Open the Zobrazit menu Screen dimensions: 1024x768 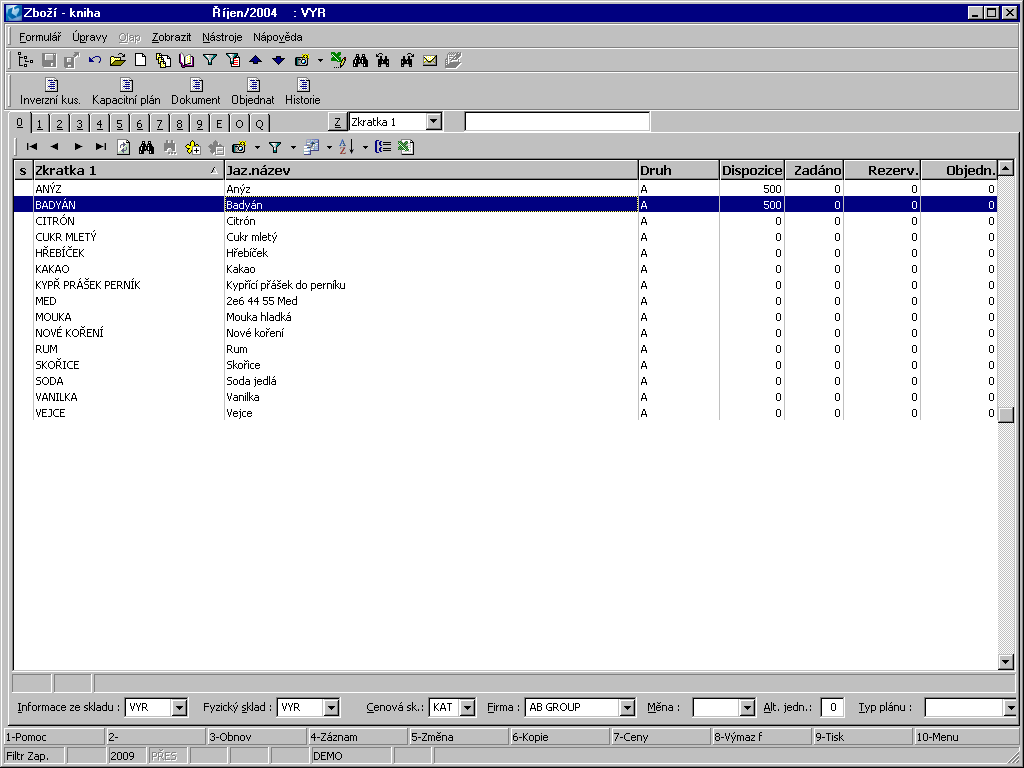pyautogui.click(x=171, y=37)
